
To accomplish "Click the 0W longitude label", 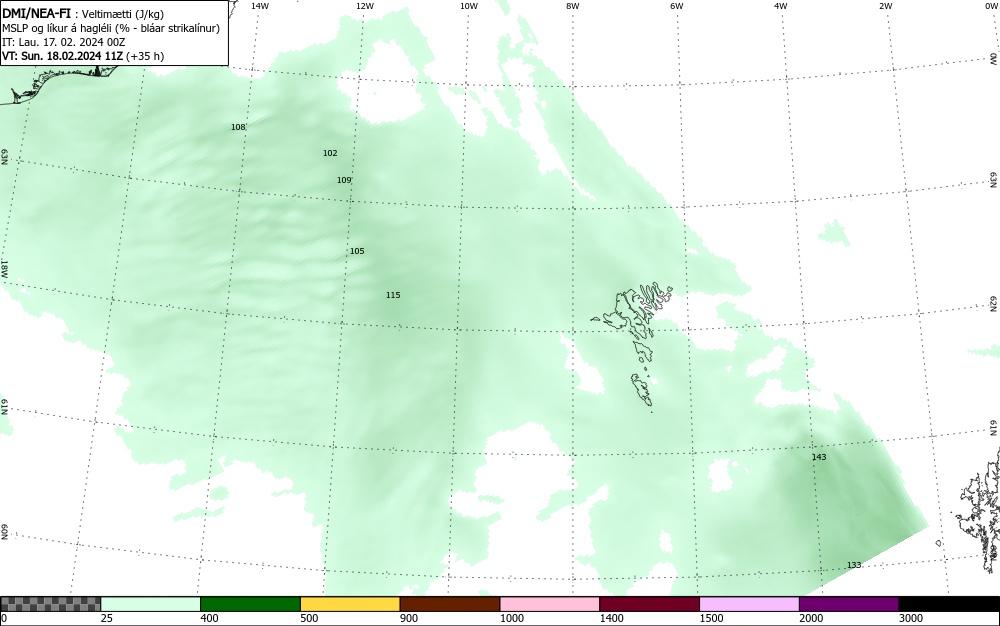I will tap(990, 6).
